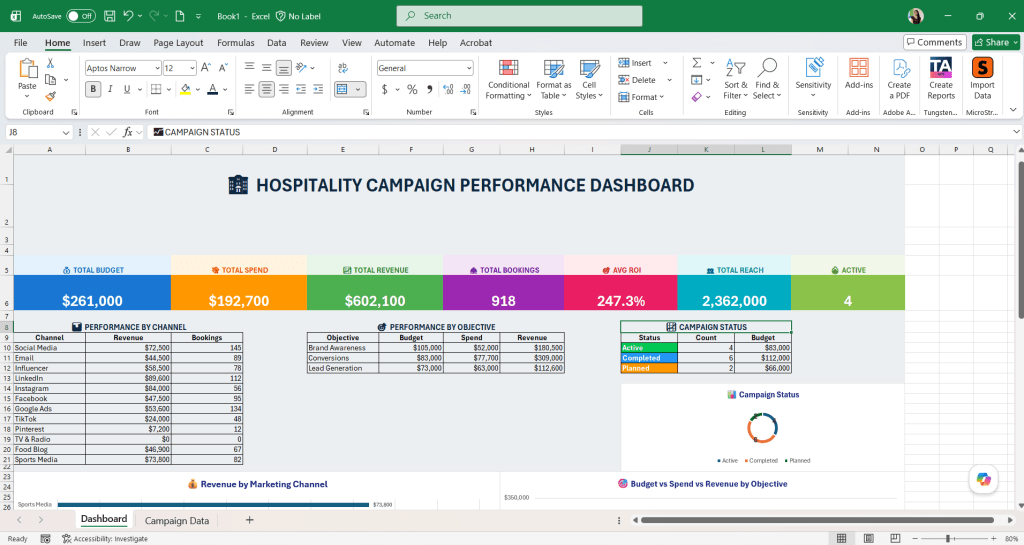Open the Automate tab

pos(394,42)
